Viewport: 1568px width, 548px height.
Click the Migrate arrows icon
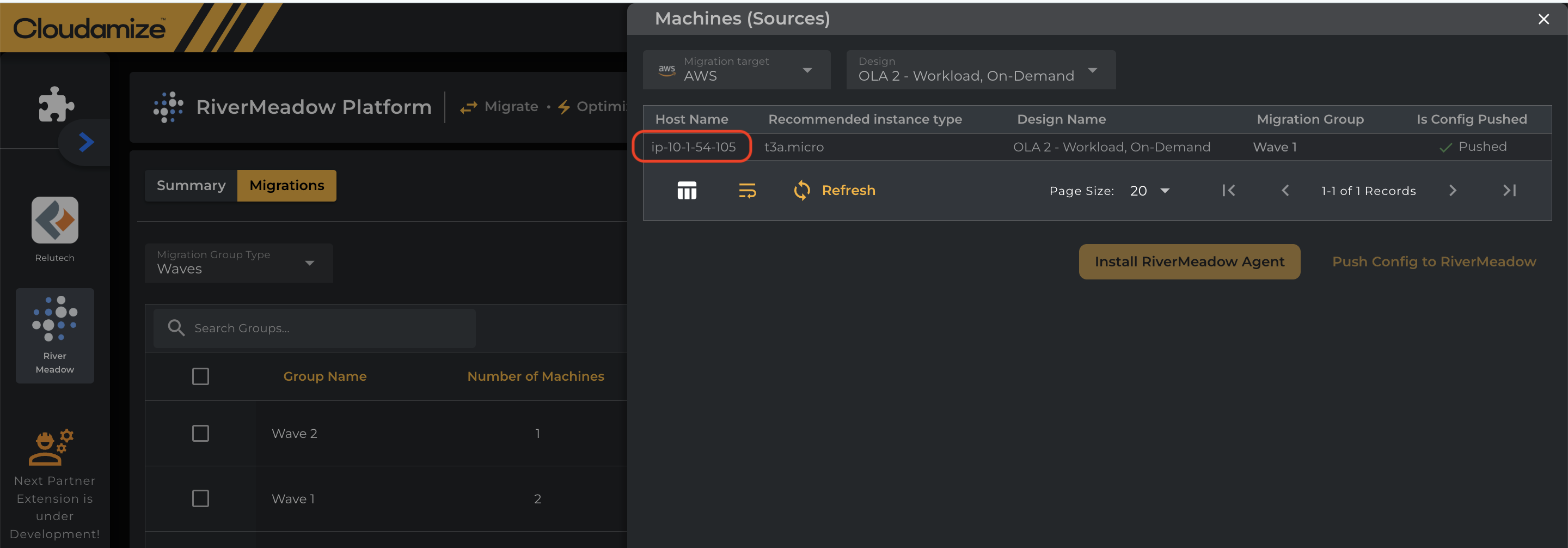tap(469, 107)
